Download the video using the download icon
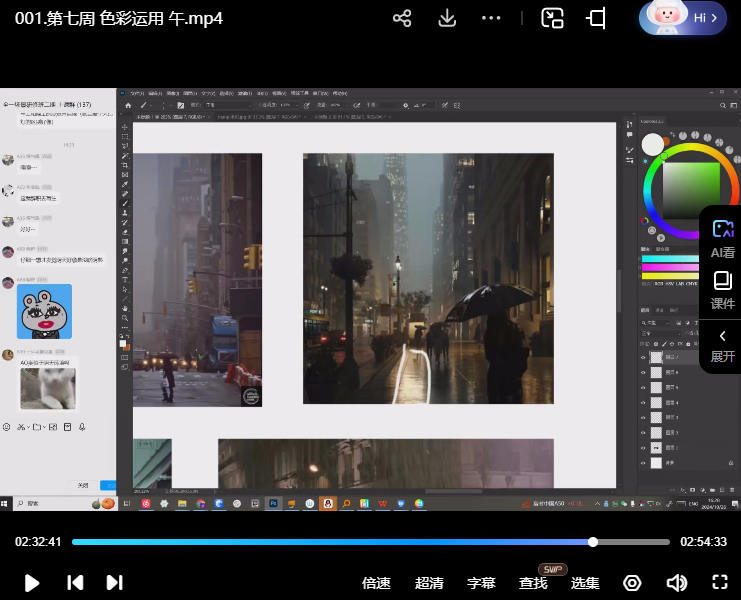This screenshot has width=741, height=600. [447, 19]
